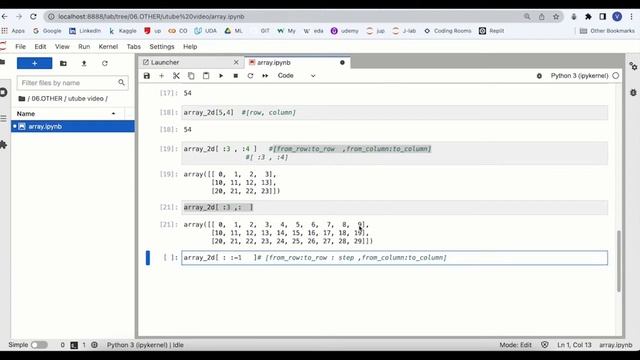Open the running terminals and kernels sidebar icon
Image resolution: width=640 pixels, height=360 pixels.
pos(3,92)
